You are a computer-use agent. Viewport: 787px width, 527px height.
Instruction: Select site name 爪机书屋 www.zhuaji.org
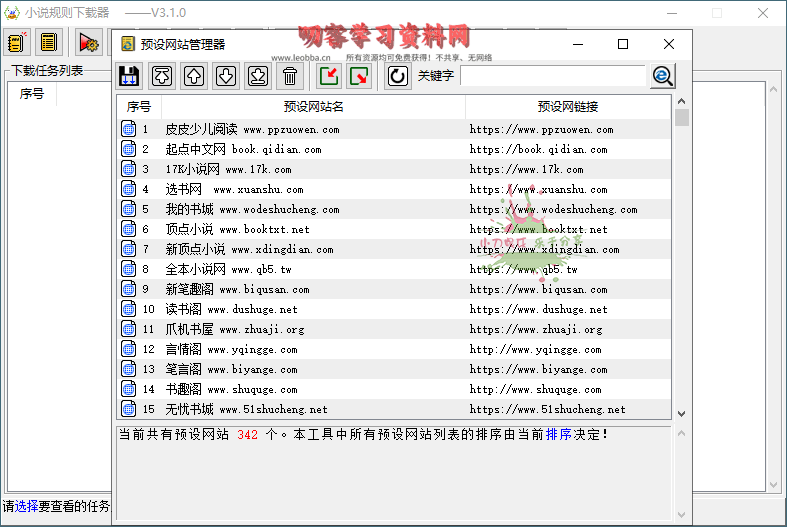[x=235, y=329]
